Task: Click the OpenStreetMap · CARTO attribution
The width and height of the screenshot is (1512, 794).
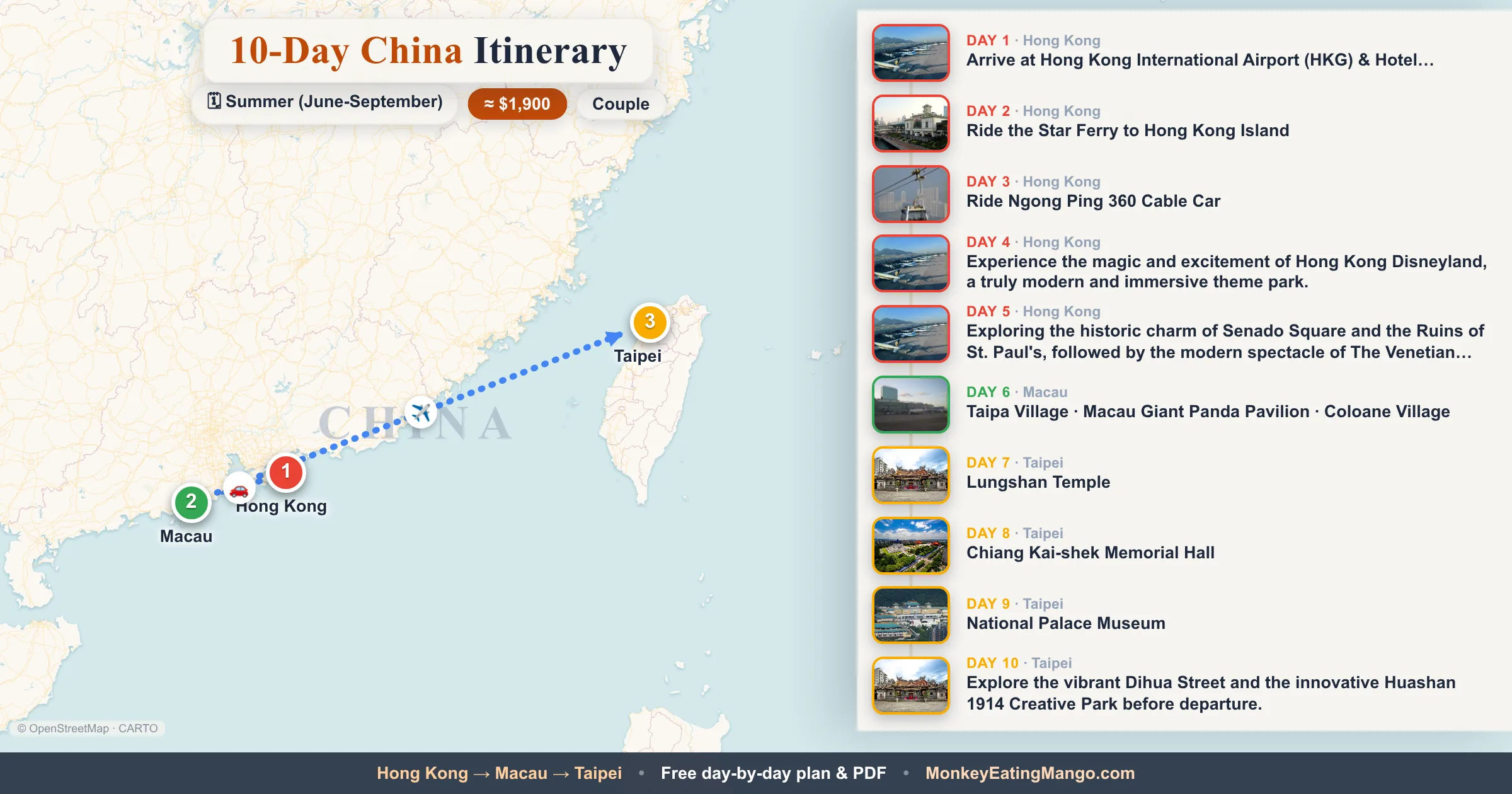Action: (x=88, y=728)
